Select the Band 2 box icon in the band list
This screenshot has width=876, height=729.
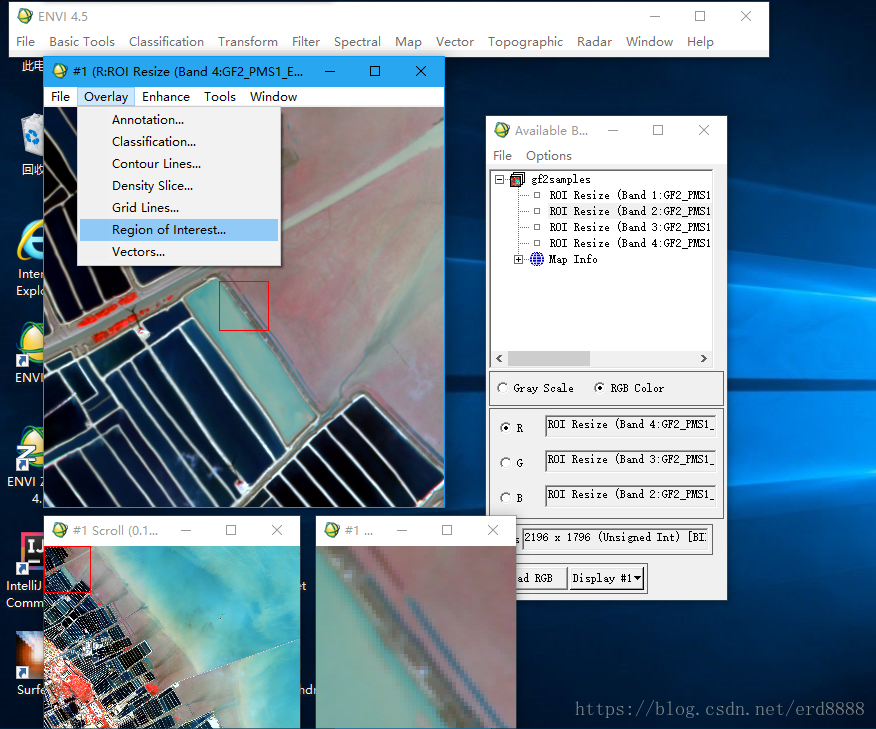(537, 211)
